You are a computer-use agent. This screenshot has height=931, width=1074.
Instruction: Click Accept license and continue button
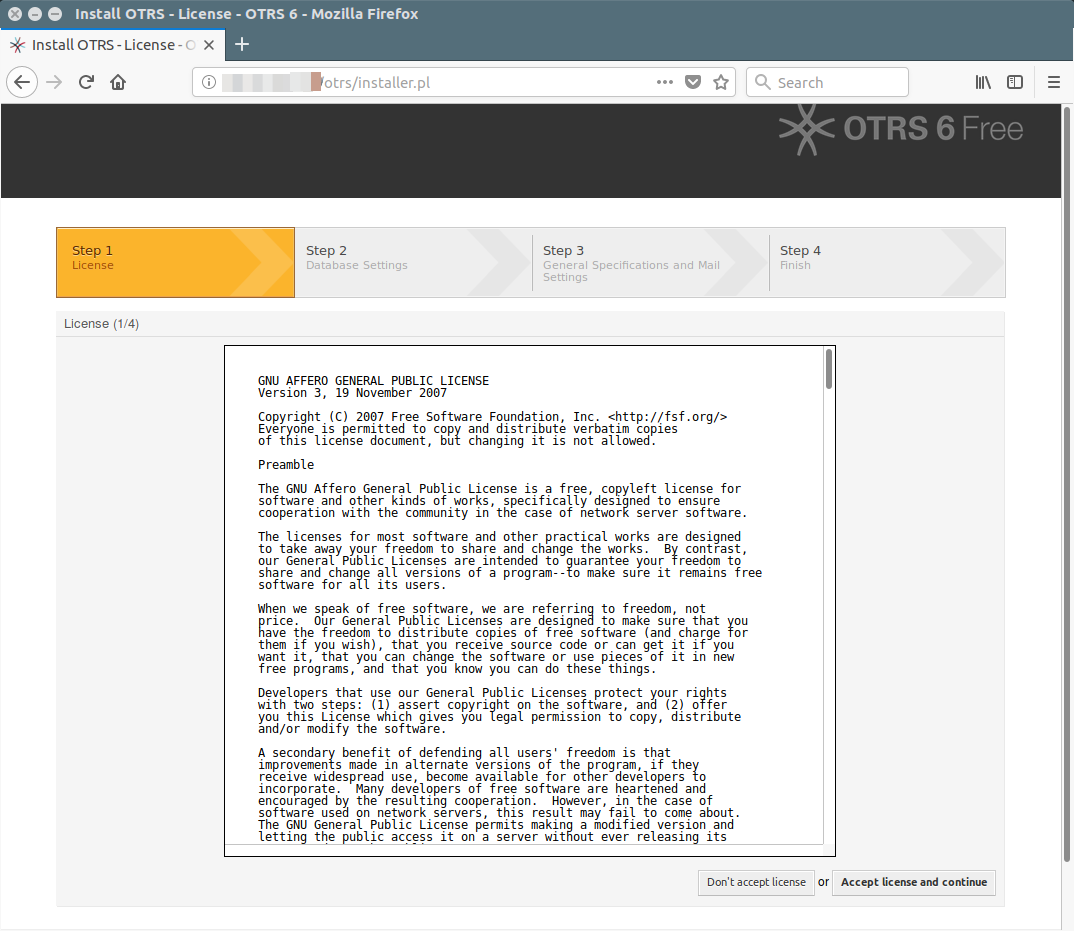click(x=914, y=882)
